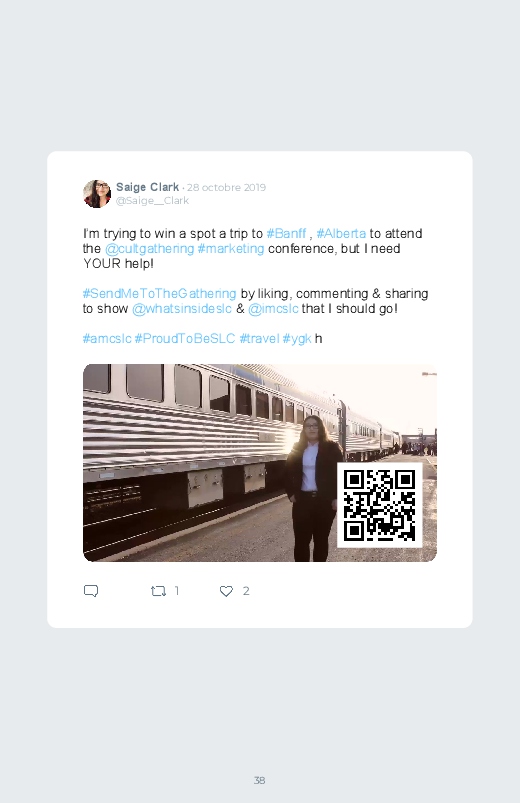The image size is (520, 803).
Task: Open Saige Clark's profile avatar
Action: pyautogui.click(x=97, y=194)
